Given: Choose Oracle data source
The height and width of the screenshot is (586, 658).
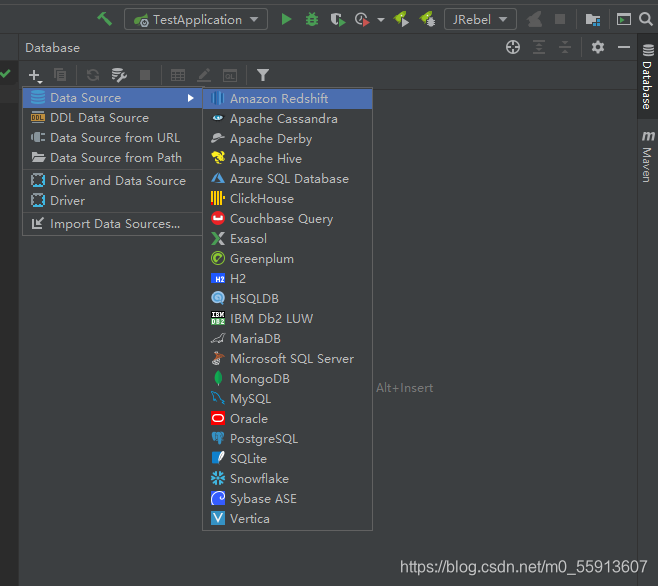Looking at the screenshot, I should [x=287, y=419].
